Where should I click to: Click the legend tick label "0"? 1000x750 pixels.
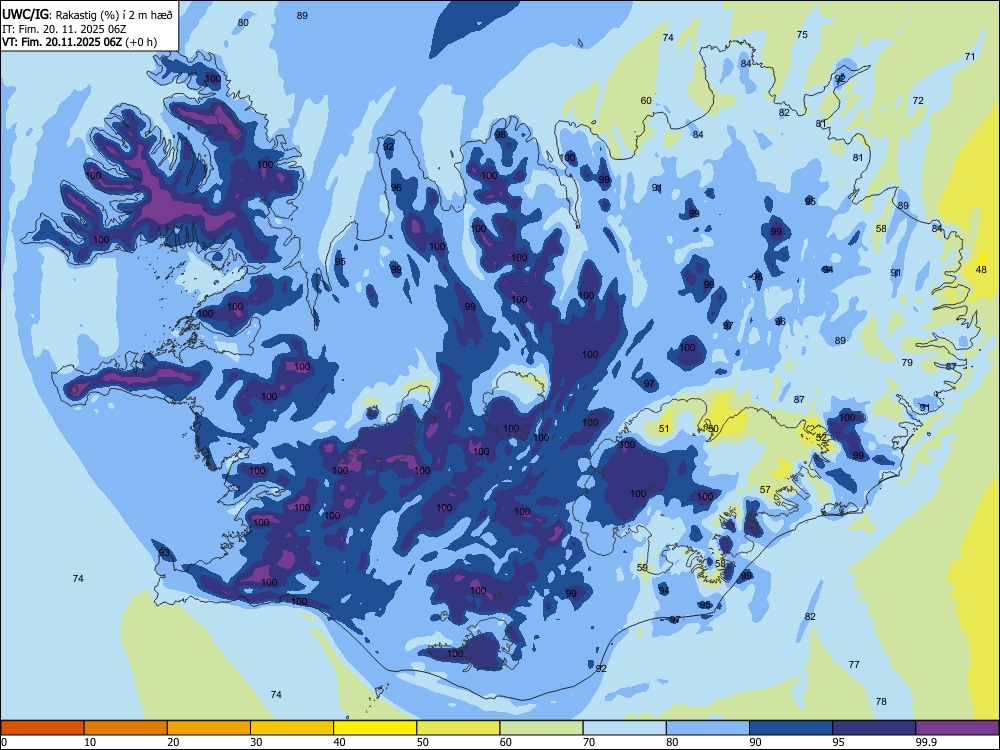(4, 742)
